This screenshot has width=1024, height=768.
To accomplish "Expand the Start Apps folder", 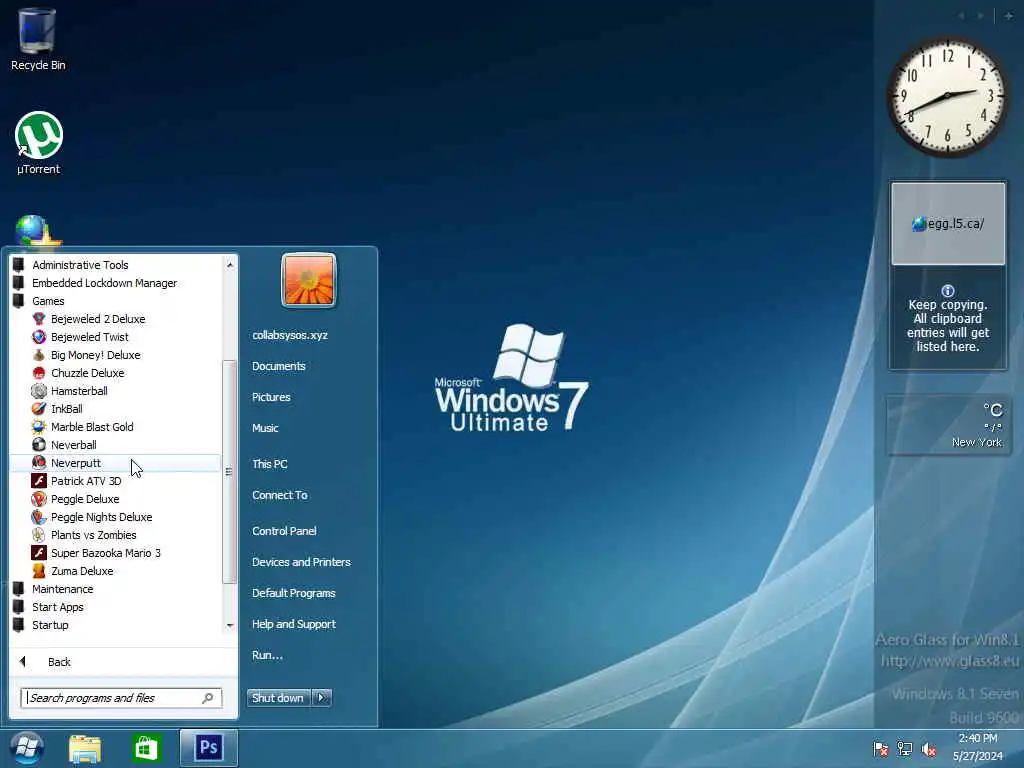I will (x=57, y=607).
